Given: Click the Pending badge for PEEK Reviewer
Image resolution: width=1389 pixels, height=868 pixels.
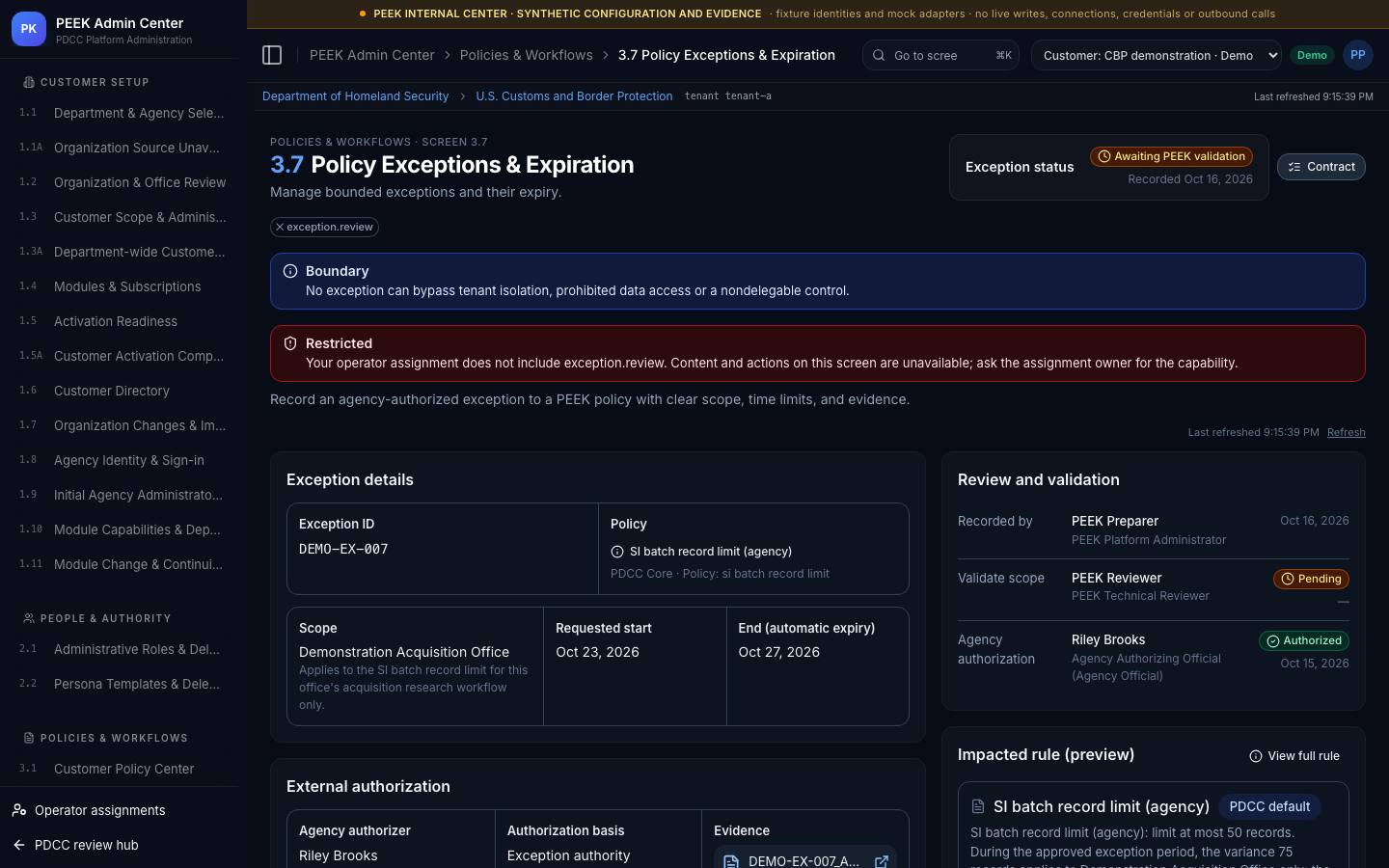Looking at the screenshot, I should [1311, 579].
